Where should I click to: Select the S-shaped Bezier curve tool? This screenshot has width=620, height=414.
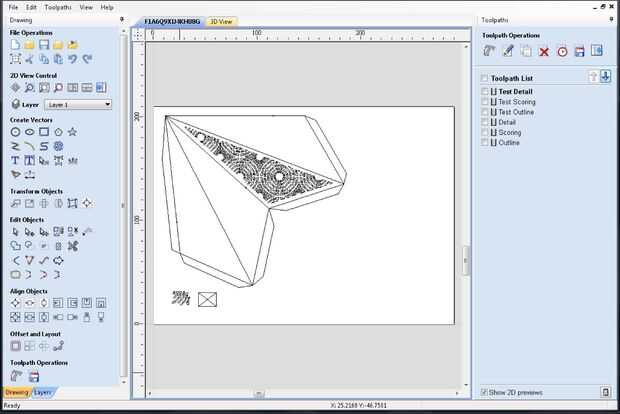[44, 146]
